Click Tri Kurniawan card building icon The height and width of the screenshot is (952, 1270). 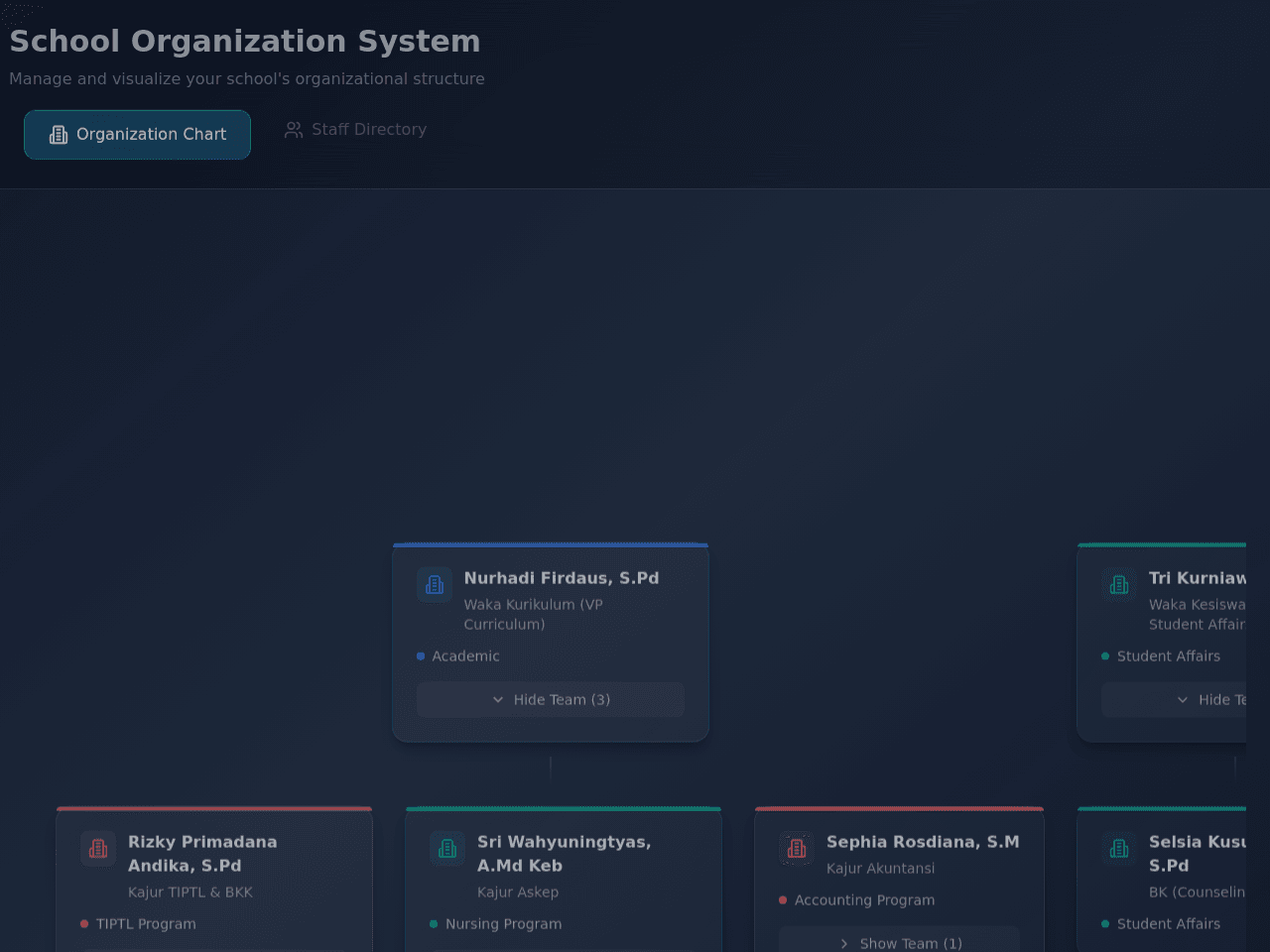[x=1119, y=585]
